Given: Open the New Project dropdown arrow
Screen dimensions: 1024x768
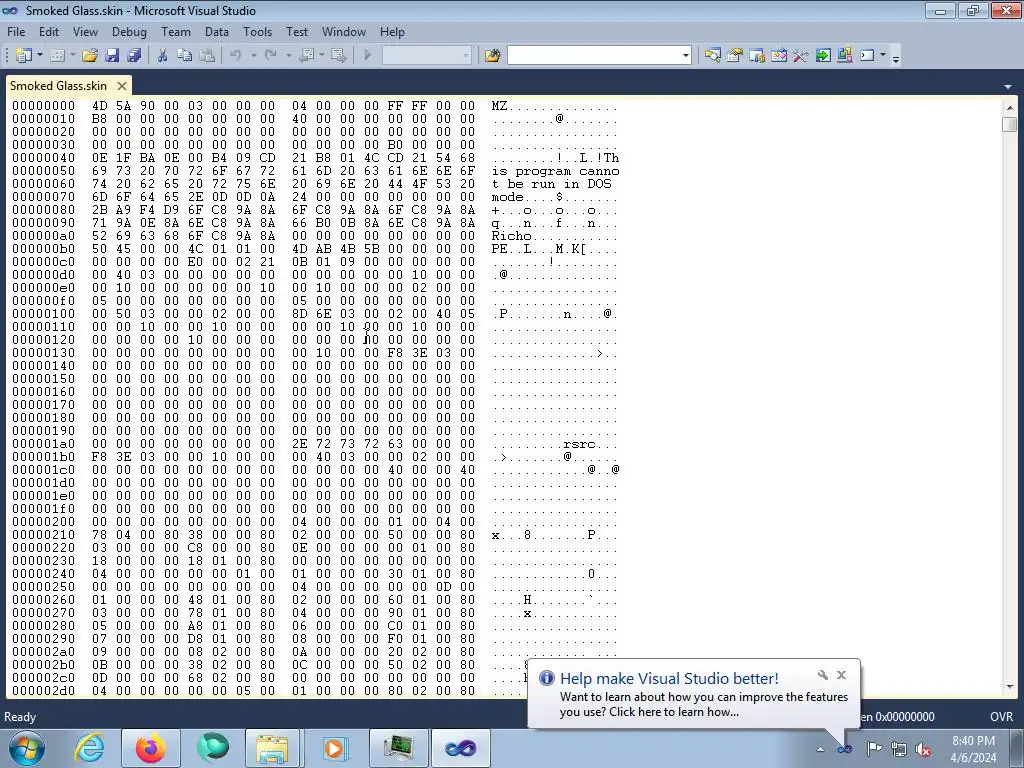Looking at the screenshot, I should [40, 56].
